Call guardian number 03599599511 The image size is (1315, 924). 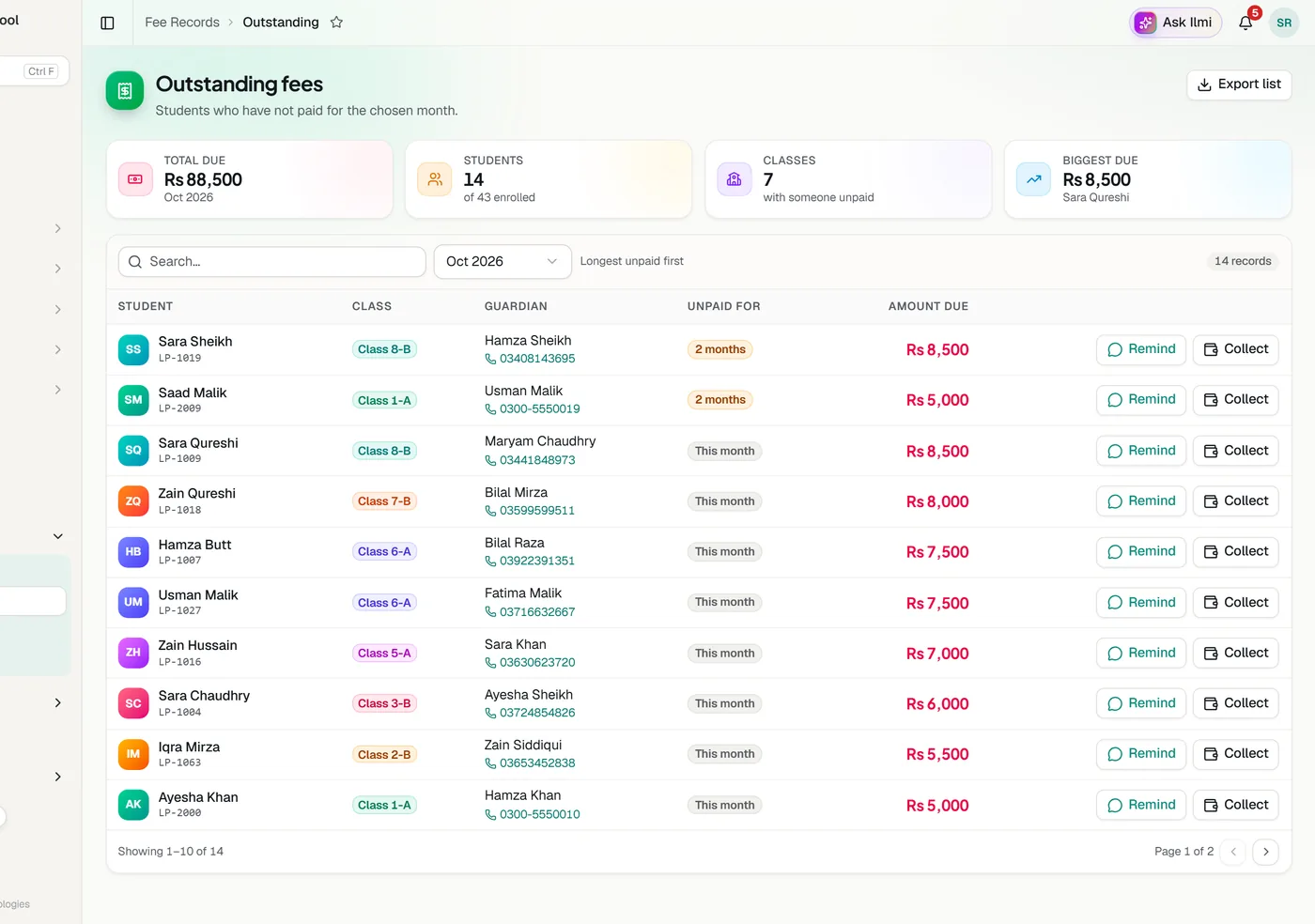[x=530, y=511]
